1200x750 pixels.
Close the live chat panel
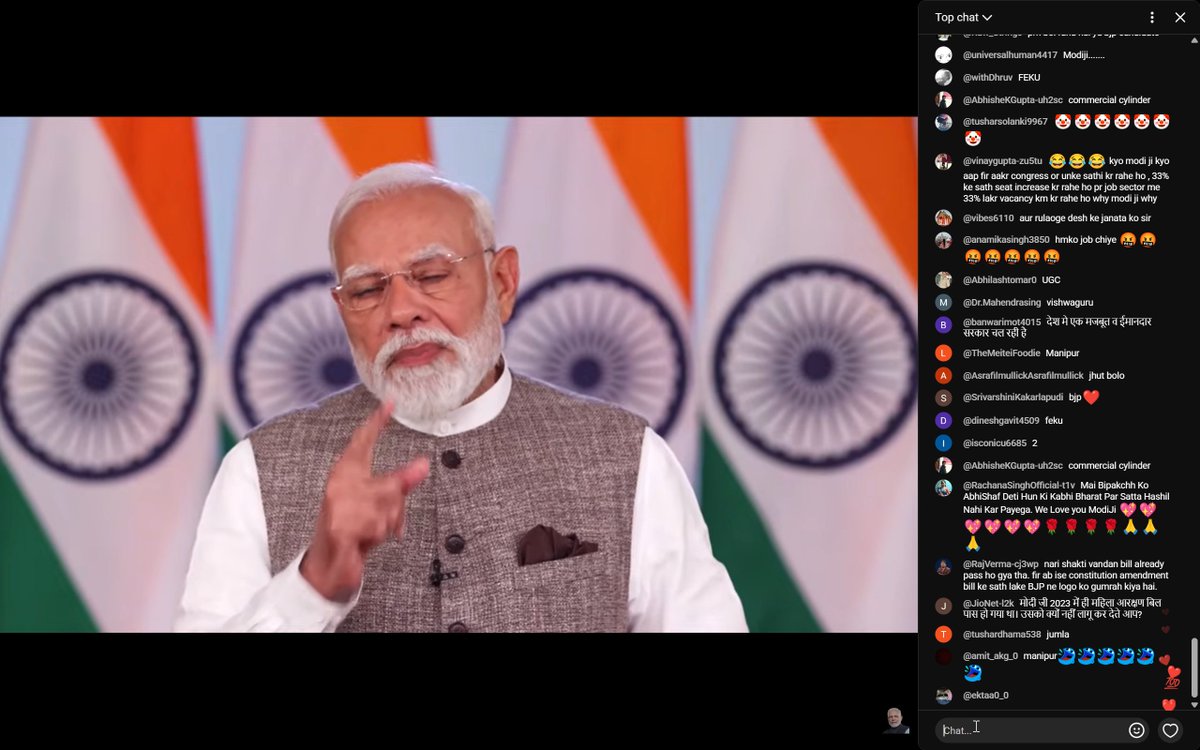1180,17
